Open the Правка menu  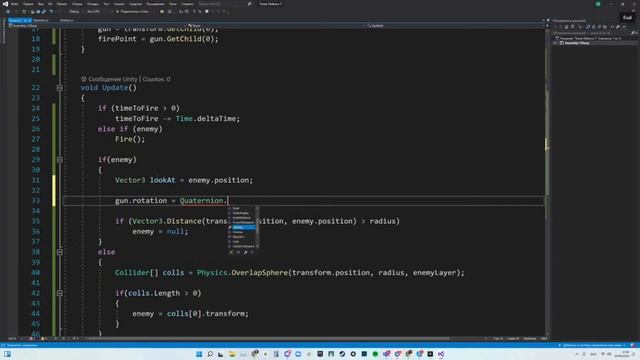coord(28,4)
